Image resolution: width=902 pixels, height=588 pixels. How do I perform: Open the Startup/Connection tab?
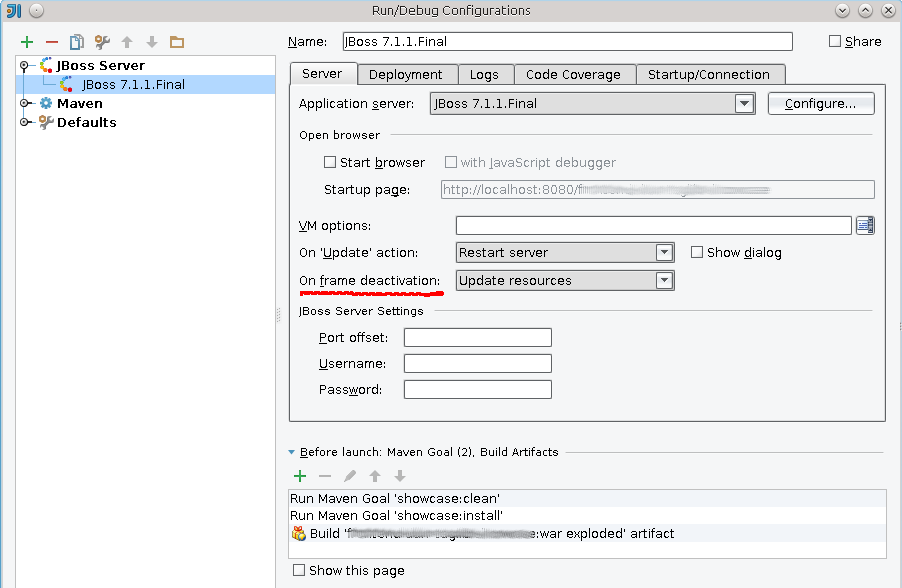pos(709,74)
